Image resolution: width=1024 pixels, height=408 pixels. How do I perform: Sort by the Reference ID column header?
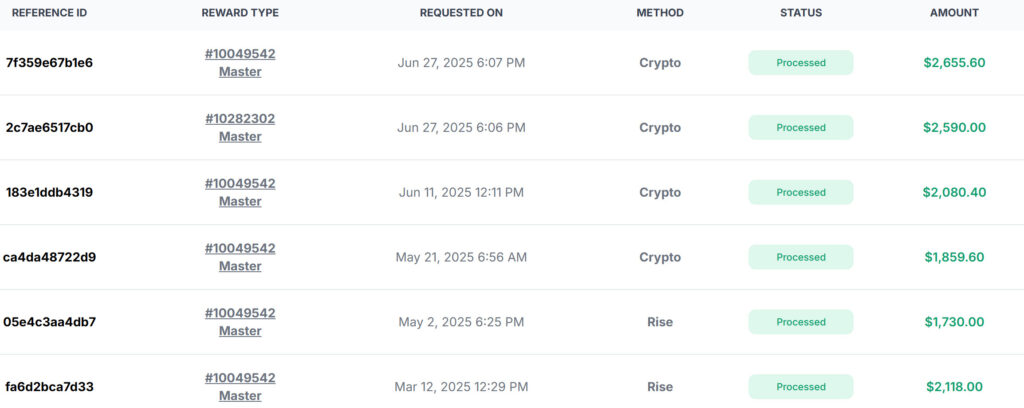(50, 13)
